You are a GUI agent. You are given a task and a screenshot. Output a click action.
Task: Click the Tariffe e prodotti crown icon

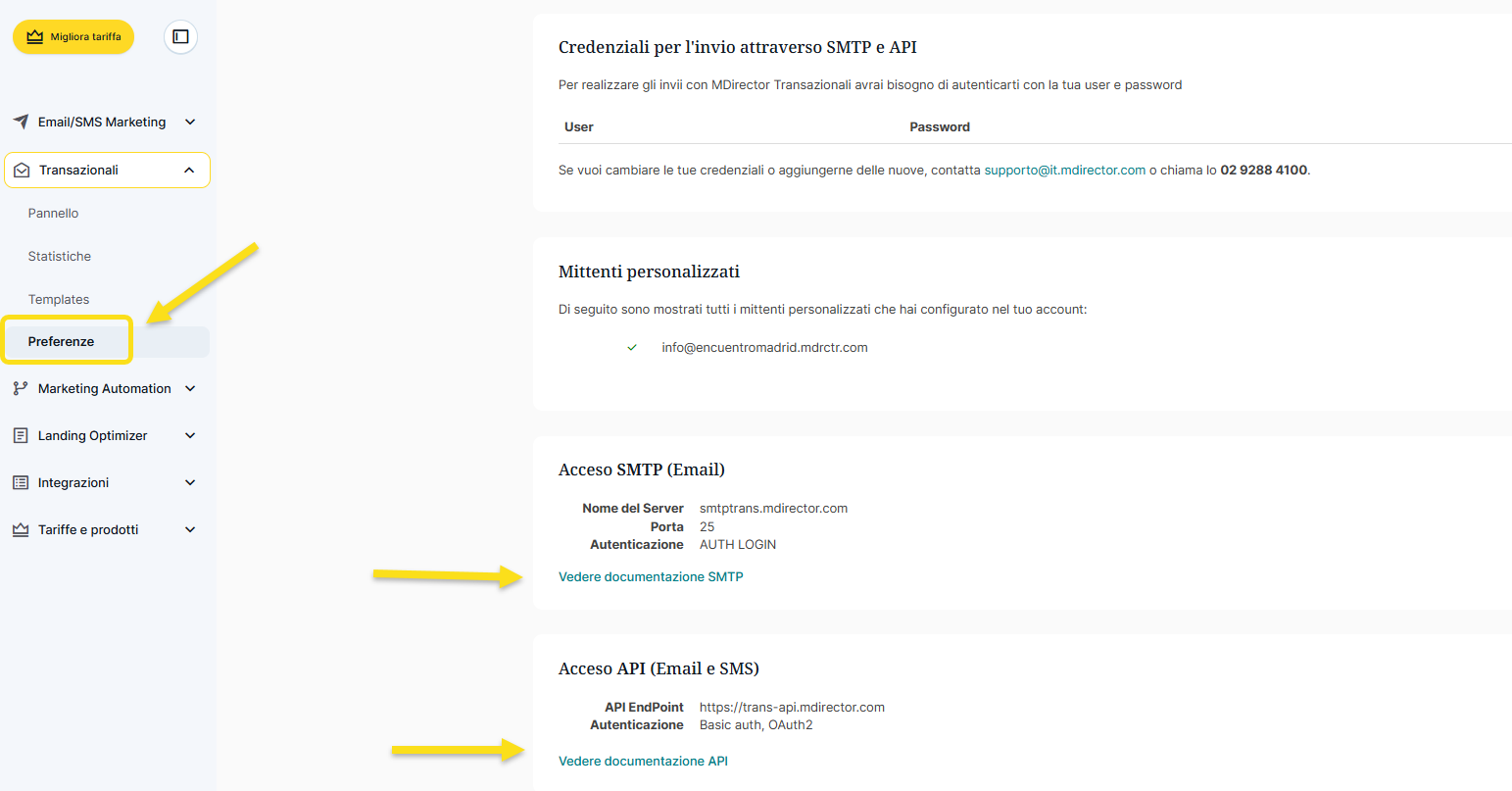pyautogui.click(x=21, y=529)
